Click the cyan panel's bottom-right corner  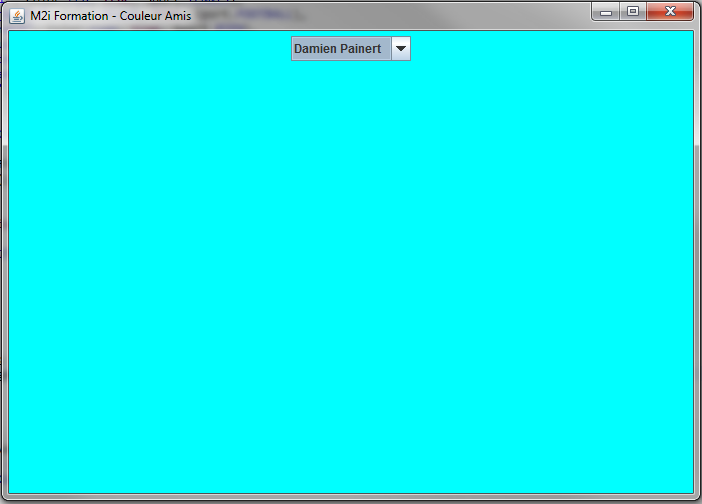688,488
